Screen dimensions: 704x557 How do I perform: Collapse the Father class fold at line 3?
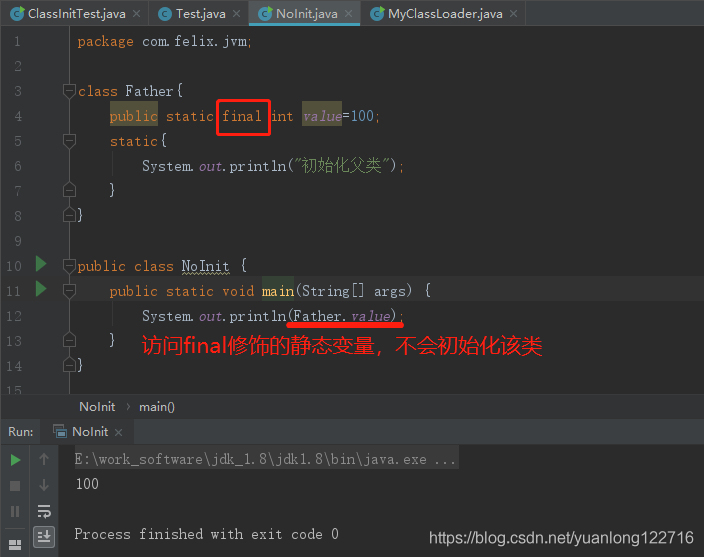point(69,91)
